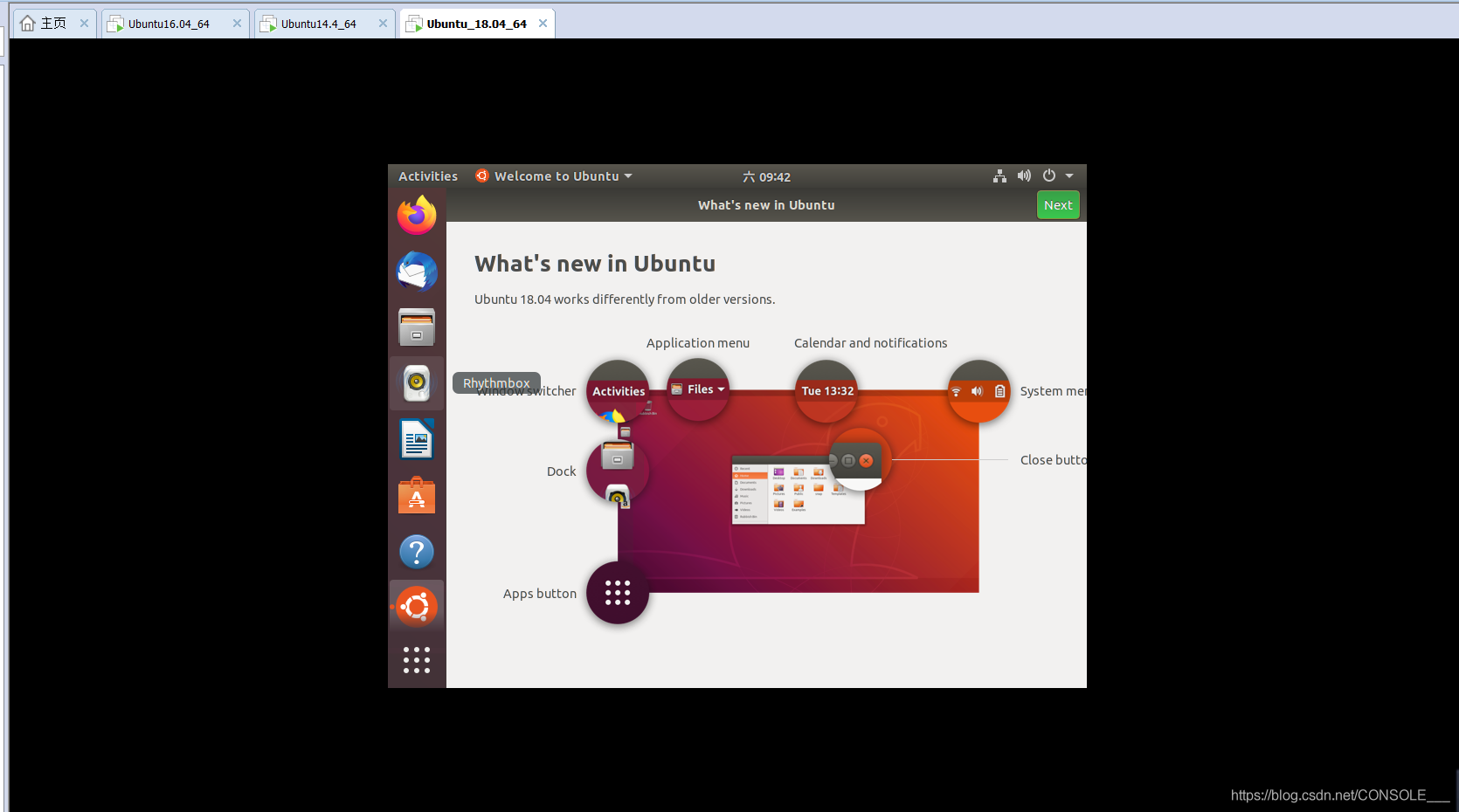Open Firefox from the Ubuntu dock
This screenshot has height=812, width=1459.
[417, 215]
